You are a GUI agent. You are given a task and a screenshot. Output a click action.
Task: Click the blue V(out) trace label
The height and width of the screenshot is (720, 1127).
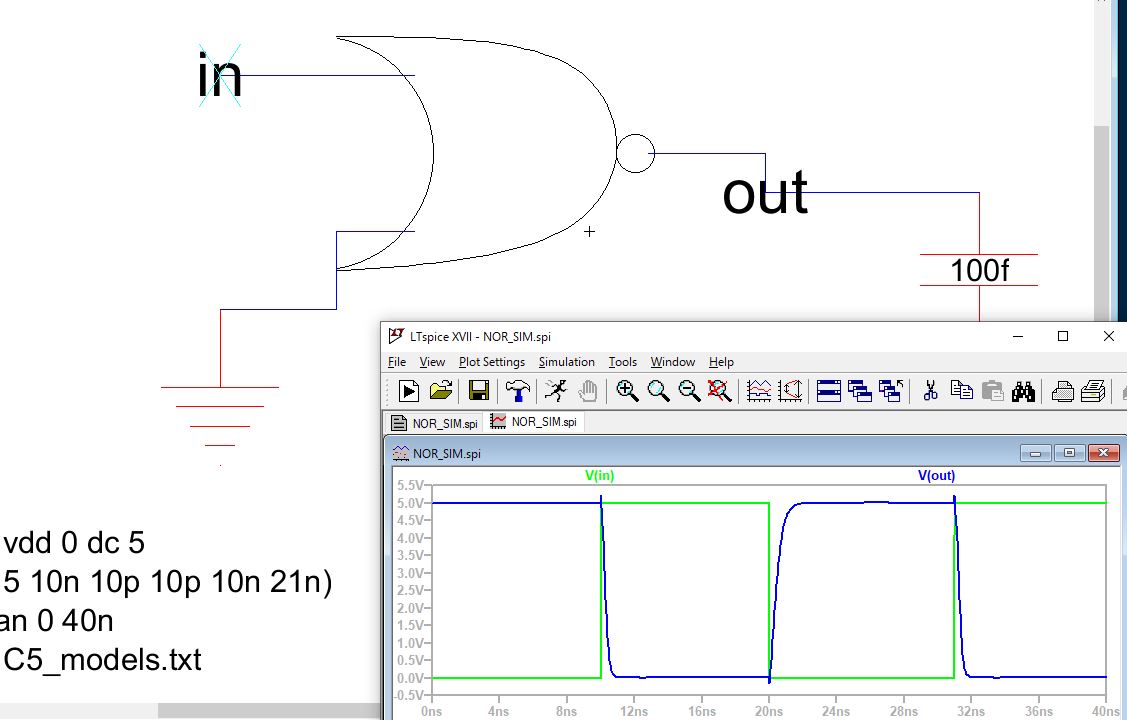coord(936,476)
